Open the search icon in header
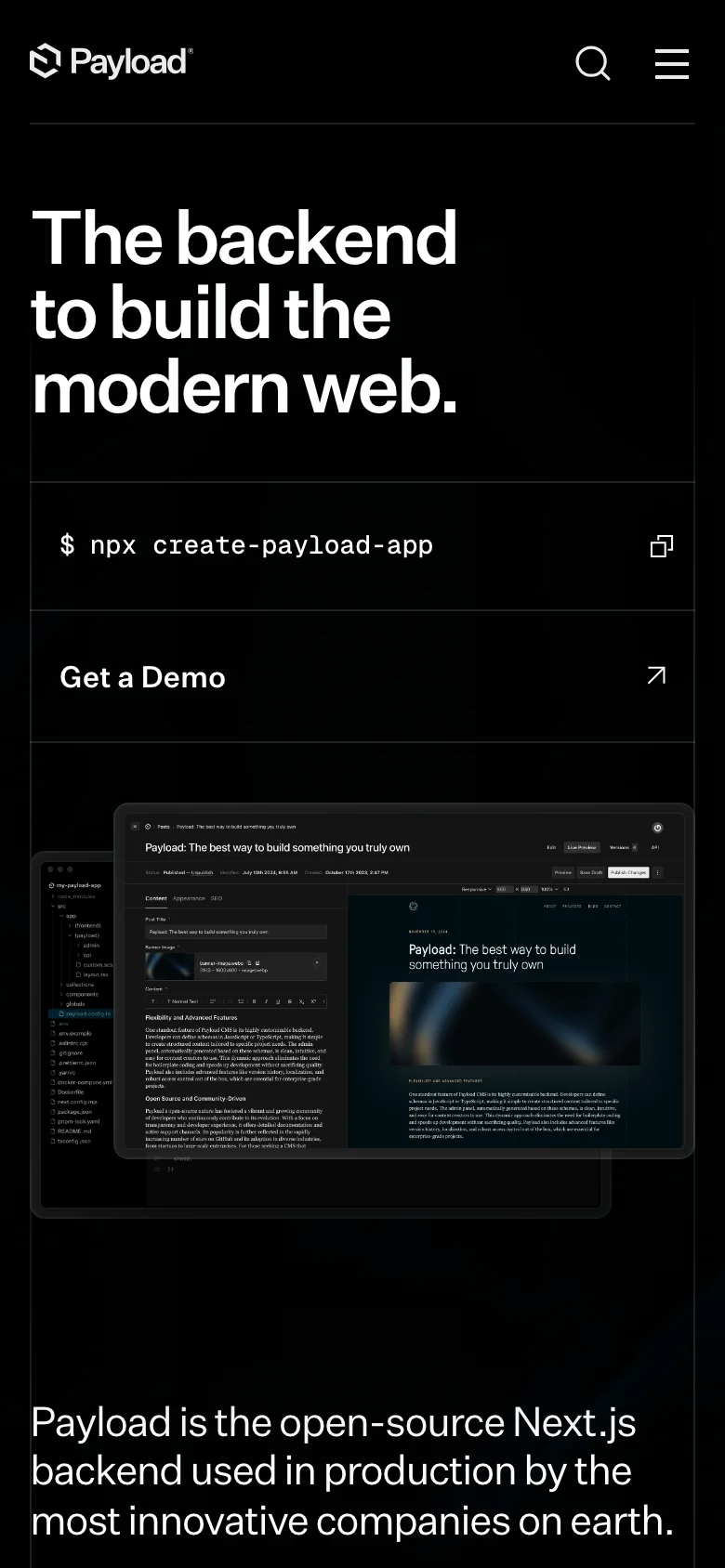The width and height of the screenshot is (725, 1568). pos(593,63)
